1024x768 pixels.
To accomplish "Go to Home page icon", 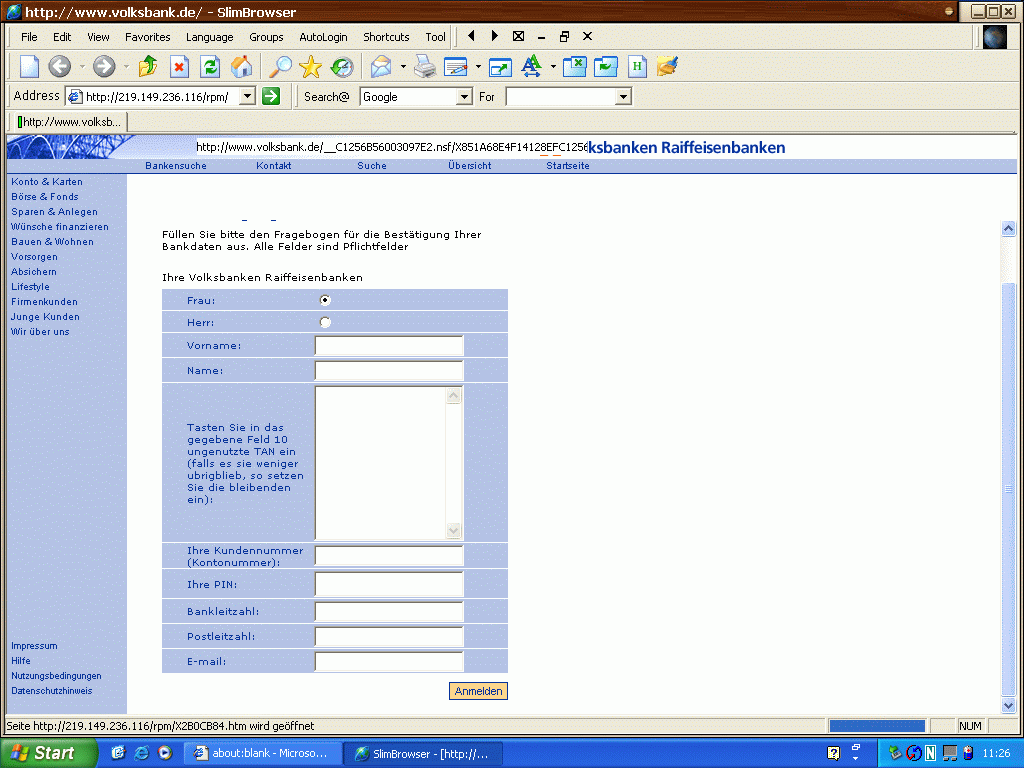I will click(x=242, y=66).
